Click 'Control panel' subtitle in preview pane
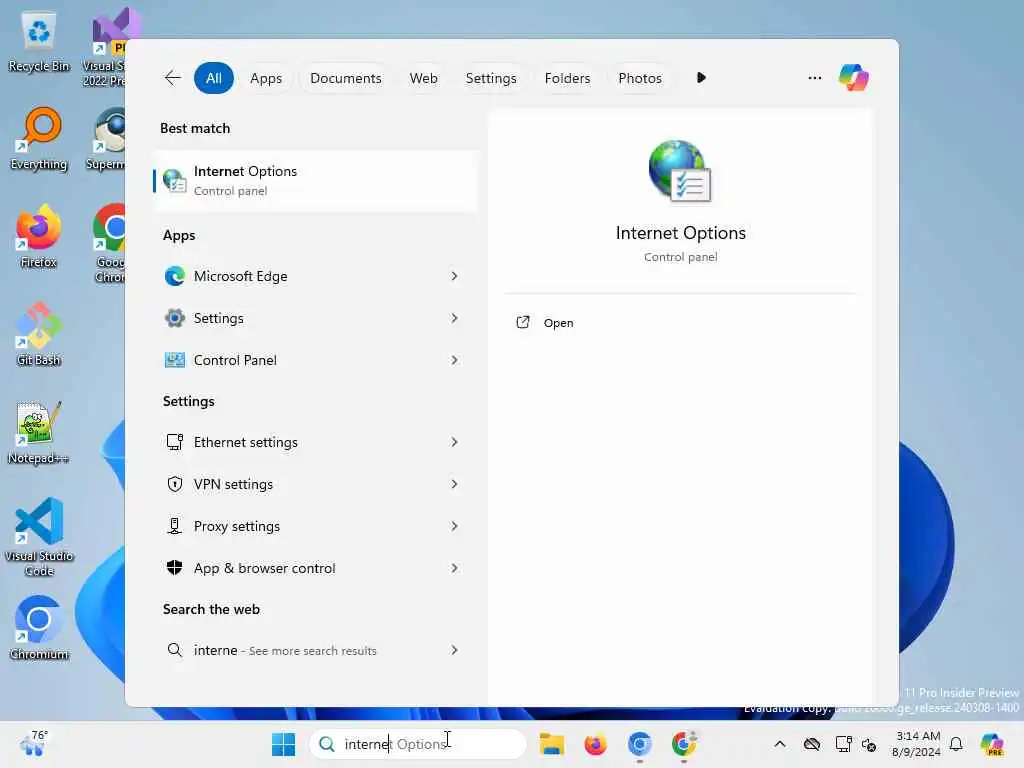This screenshot has height=768, width=1024. (680, 257)
